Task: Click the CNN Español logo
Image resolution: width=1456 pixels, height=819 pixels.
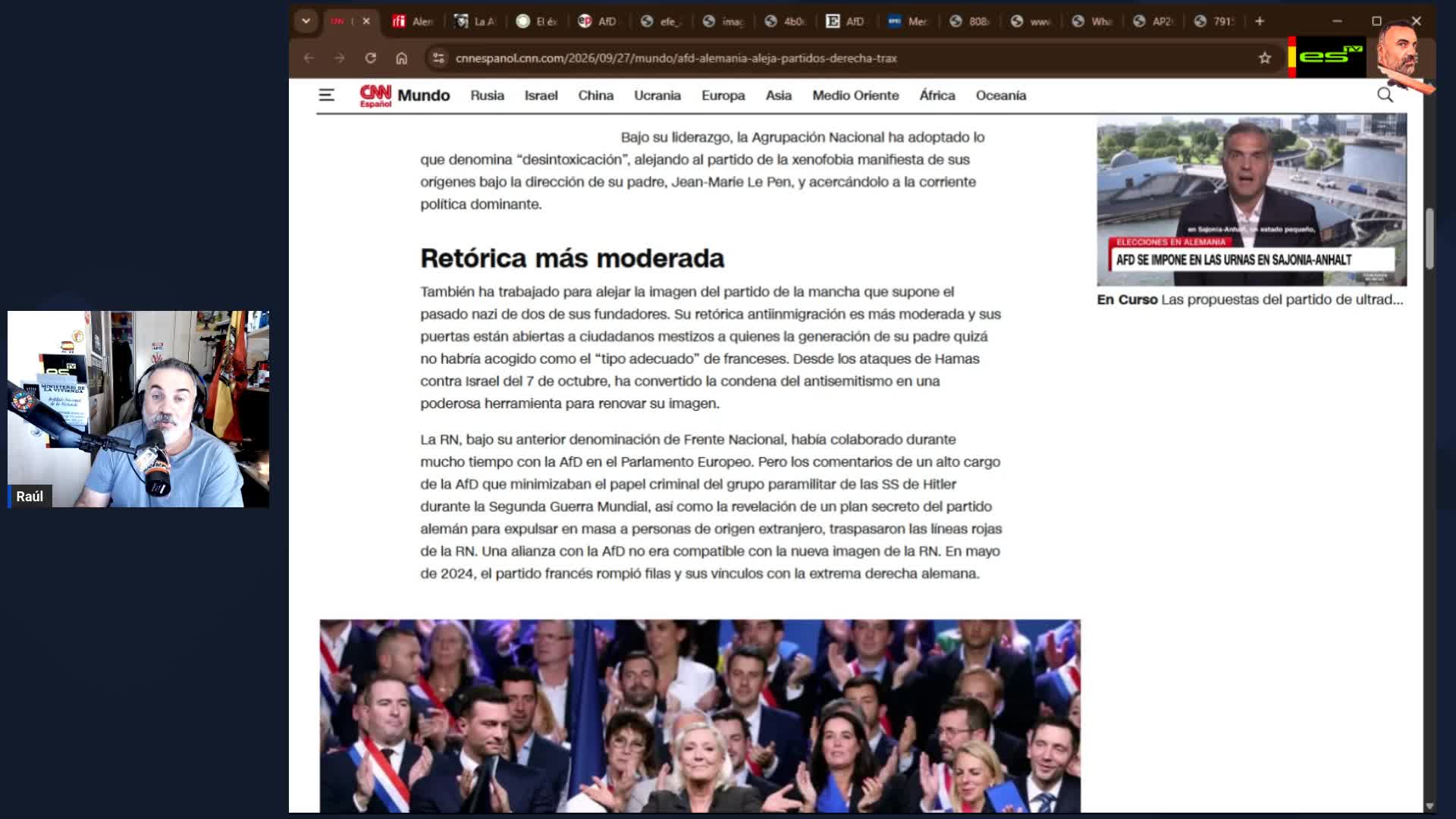Action: click(375, 96)
